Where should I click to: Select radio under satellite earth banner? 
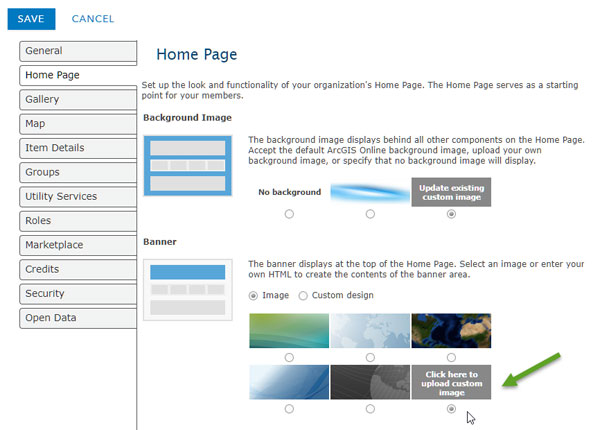451,357
